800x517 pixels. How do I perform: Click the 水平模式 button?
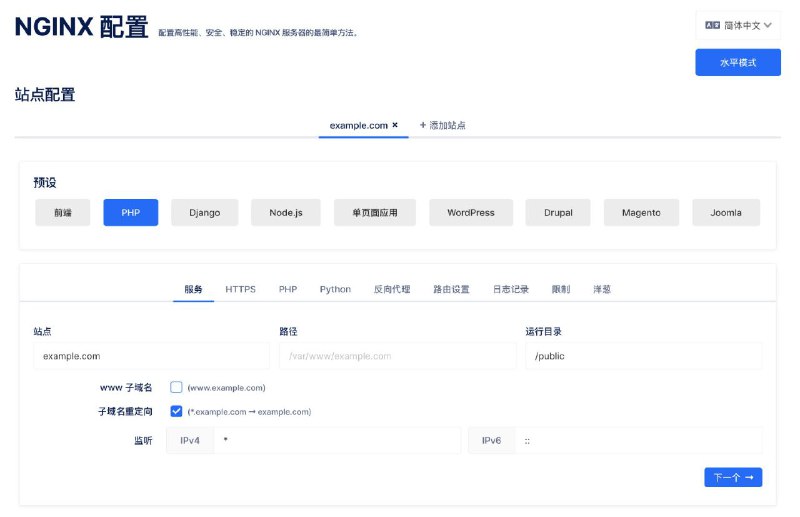[738, 63]
